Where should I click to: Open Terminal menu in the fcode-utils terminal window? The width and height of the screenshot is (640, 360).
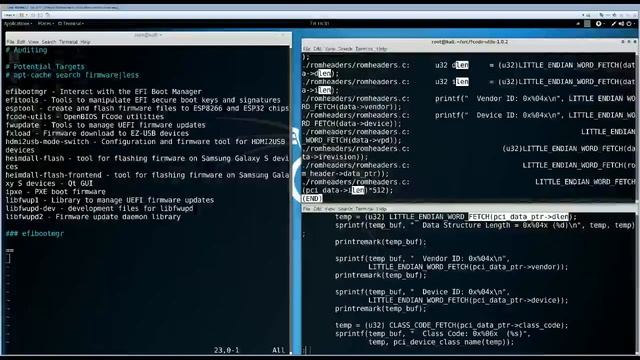click(364, 49)
